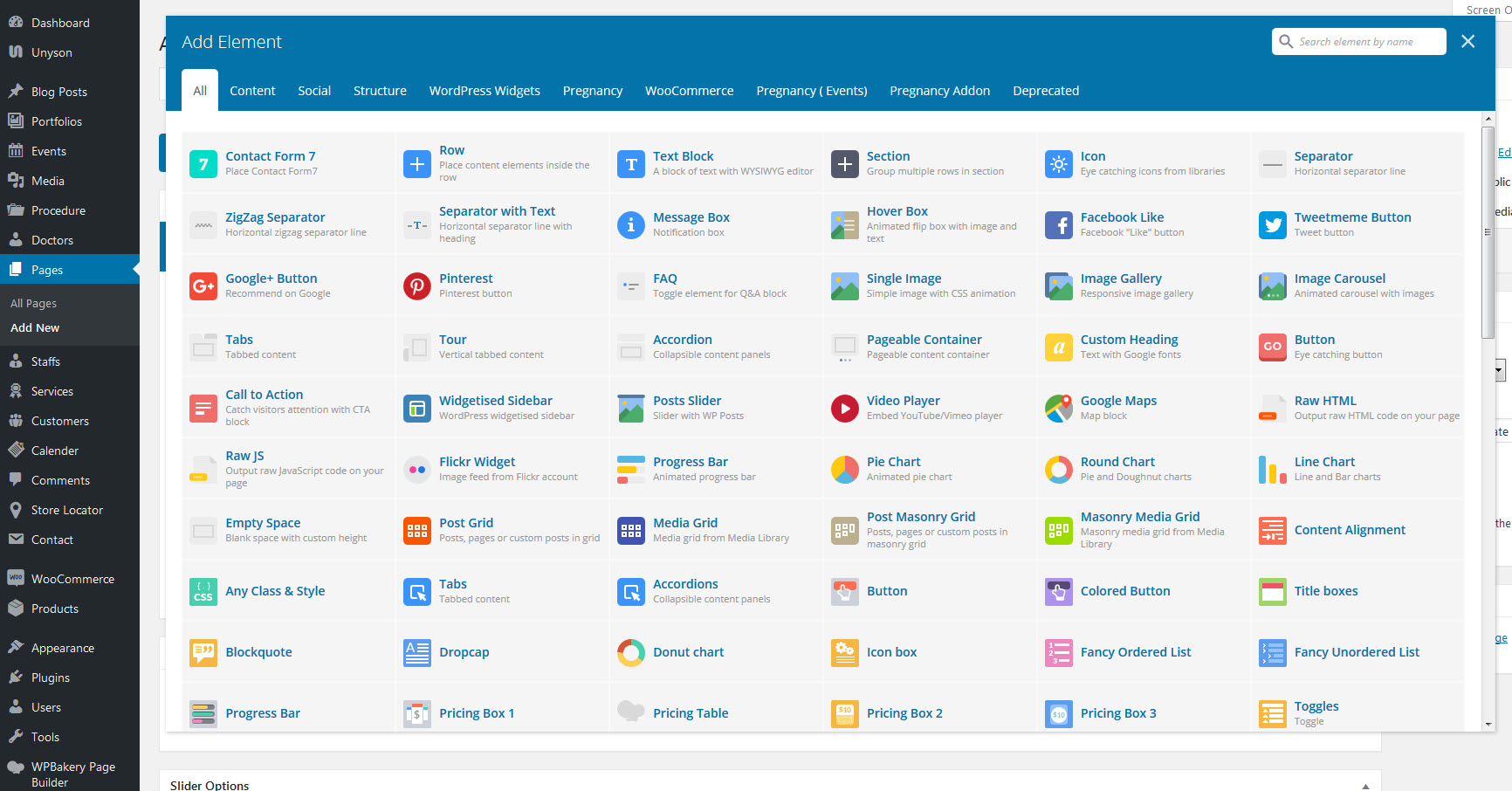Focus the Search element by name field
This screenshot has width=1512, height=791.
click(1367, 42)
